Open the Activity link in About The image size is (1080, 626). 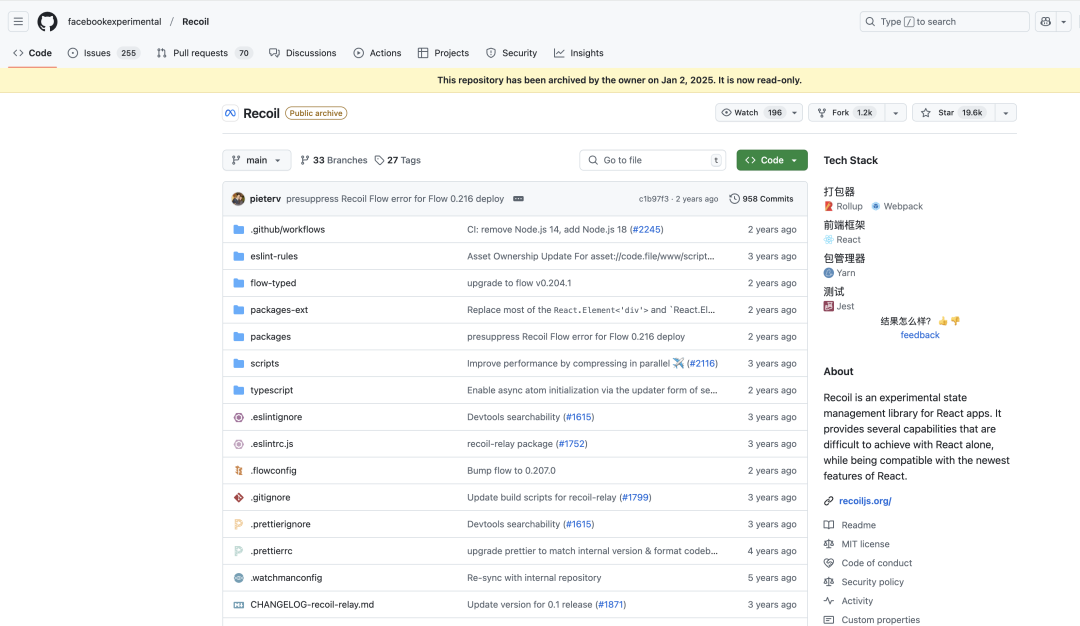(857, 601)
